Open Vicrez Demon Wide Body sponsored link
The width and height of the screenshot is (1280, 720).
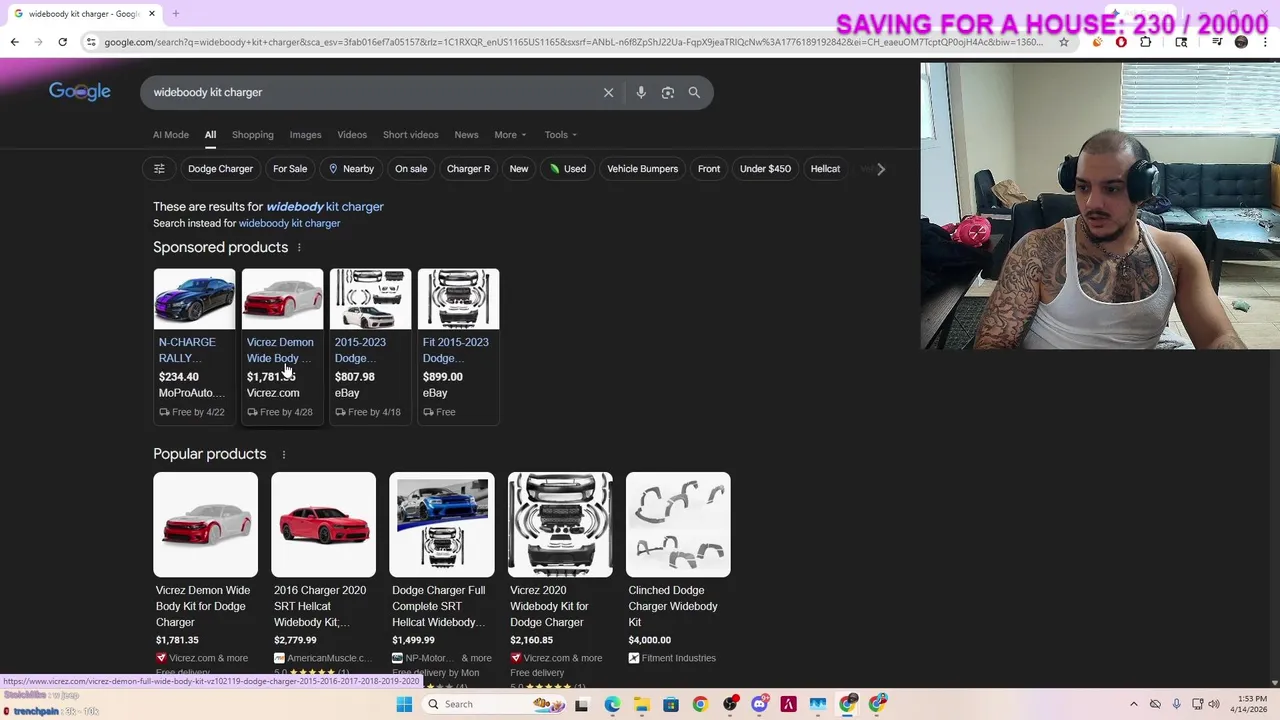[280, 350]
